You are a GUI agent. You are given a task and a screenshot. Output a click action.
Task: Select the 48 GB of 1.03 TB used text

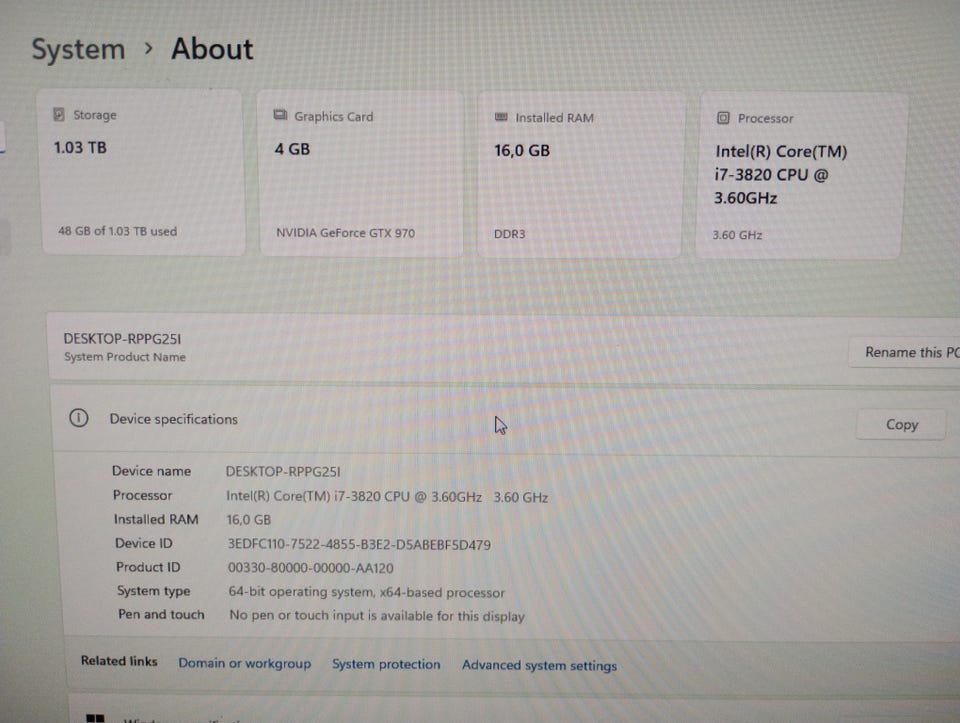(x=117, y=231)
